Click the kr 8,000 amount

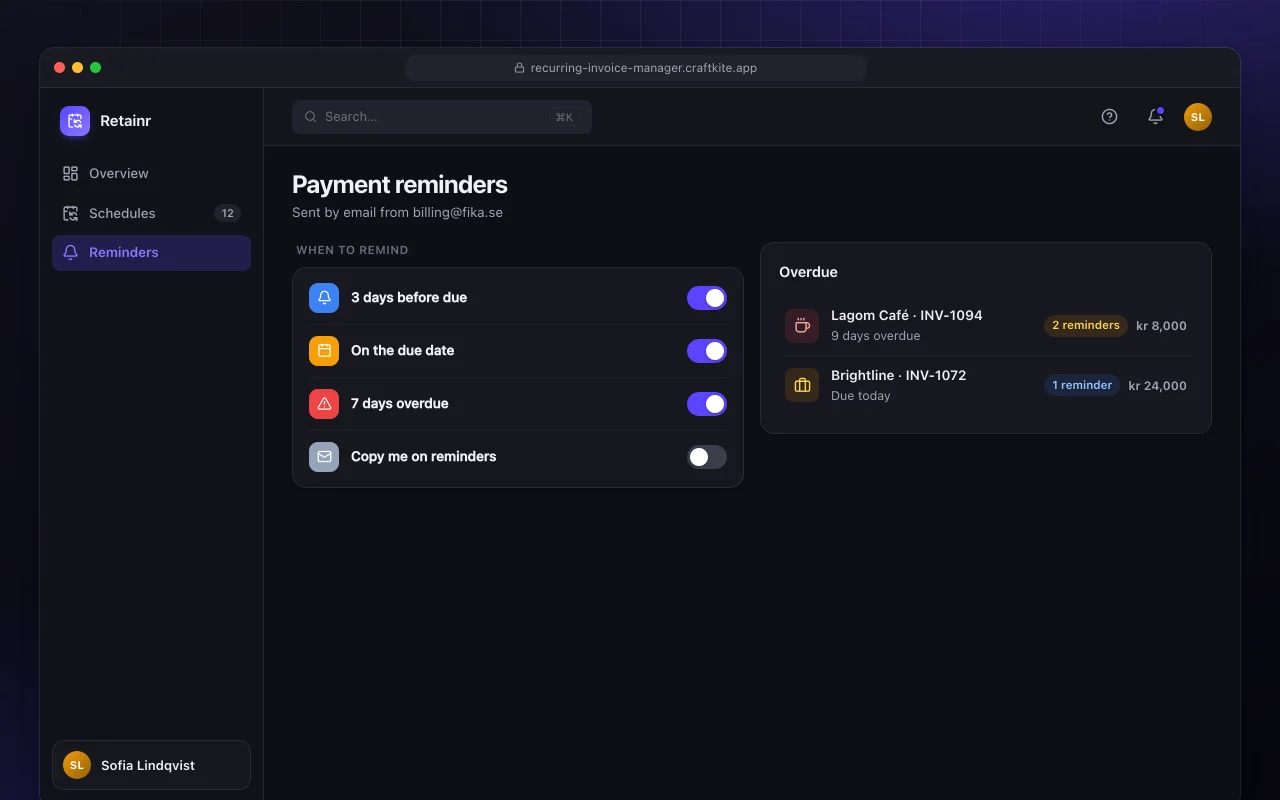tap(1162, 326)
